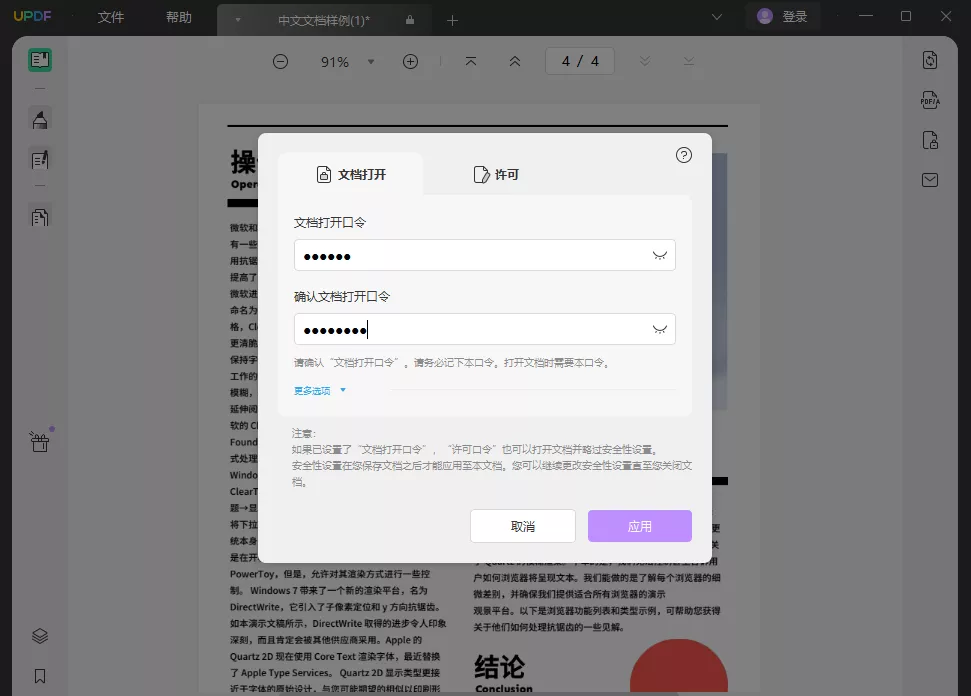This screenshot has width=971, height=696.
Task: Click the lock icon on document tab
Action: pyautogui.click(x=410, y=20)
